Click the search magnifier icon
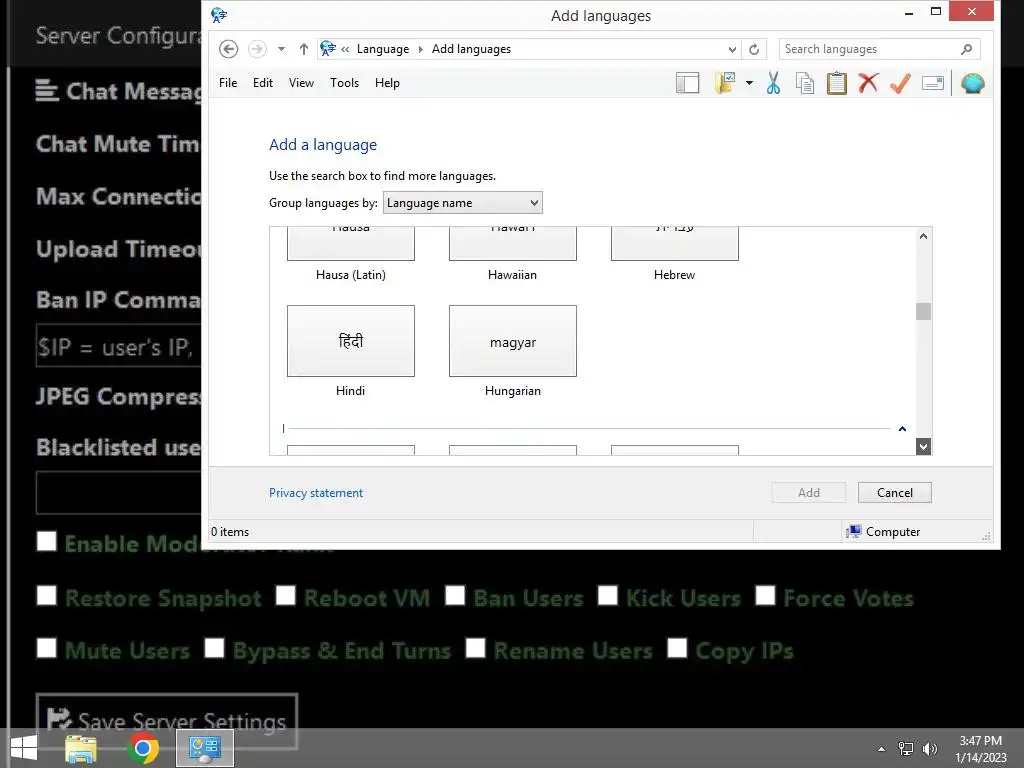 tap(967, 49)
